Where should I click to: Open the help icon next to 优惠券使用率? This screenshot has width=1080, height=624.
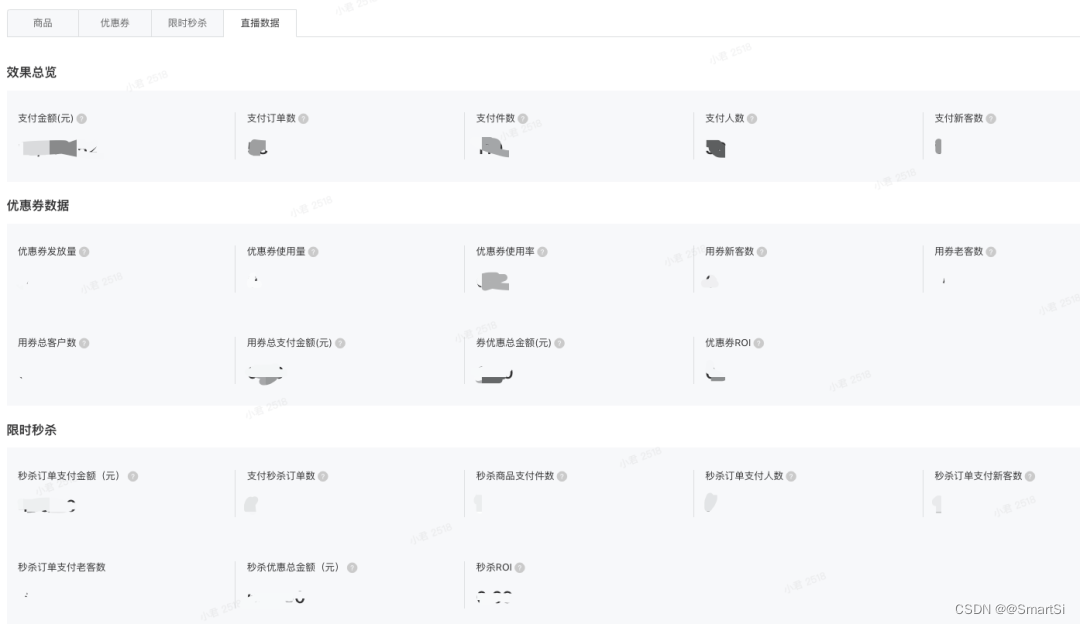pos(541,252)
